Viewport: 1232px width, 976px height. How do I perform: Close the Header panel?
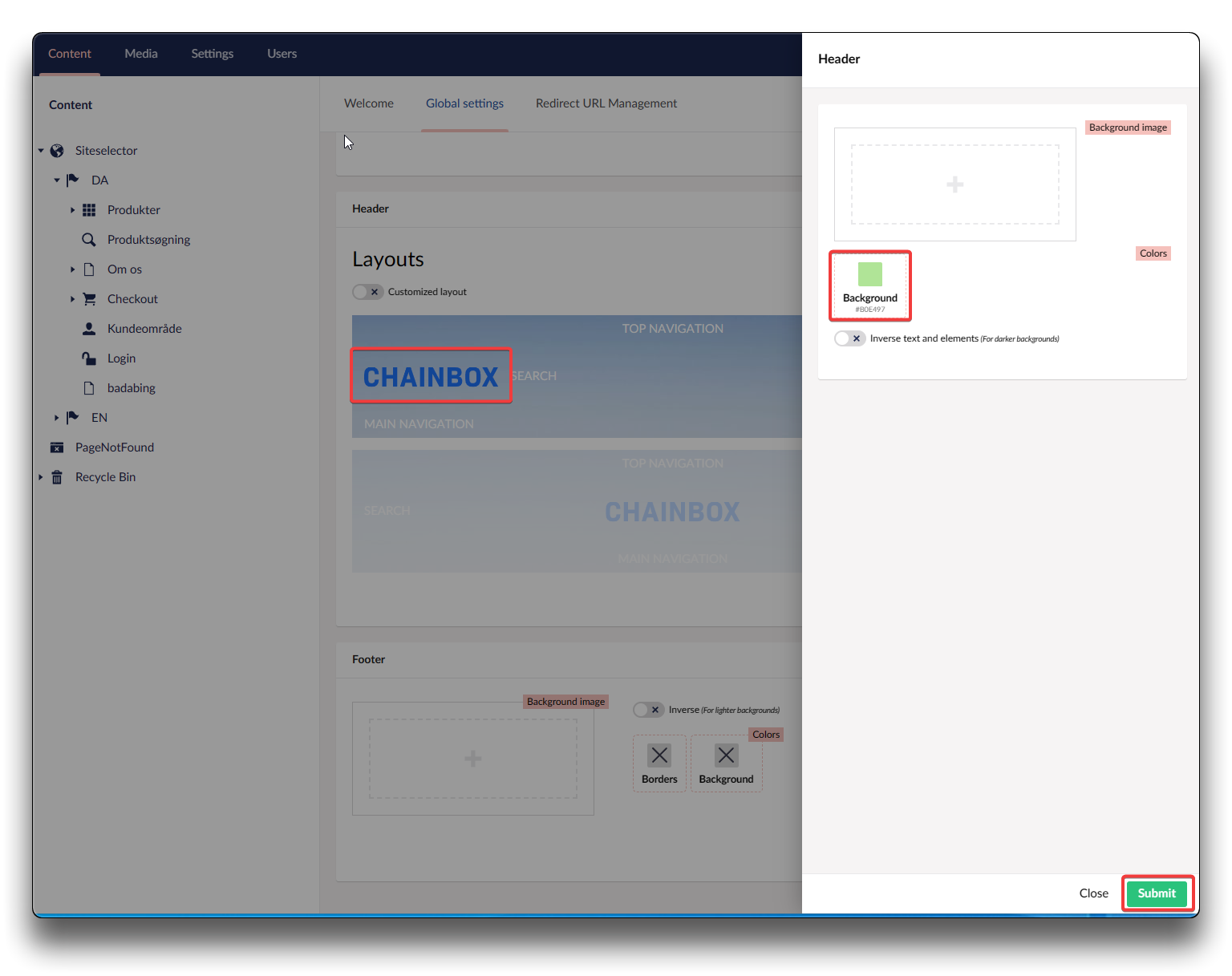click(x=1093, y=893)
